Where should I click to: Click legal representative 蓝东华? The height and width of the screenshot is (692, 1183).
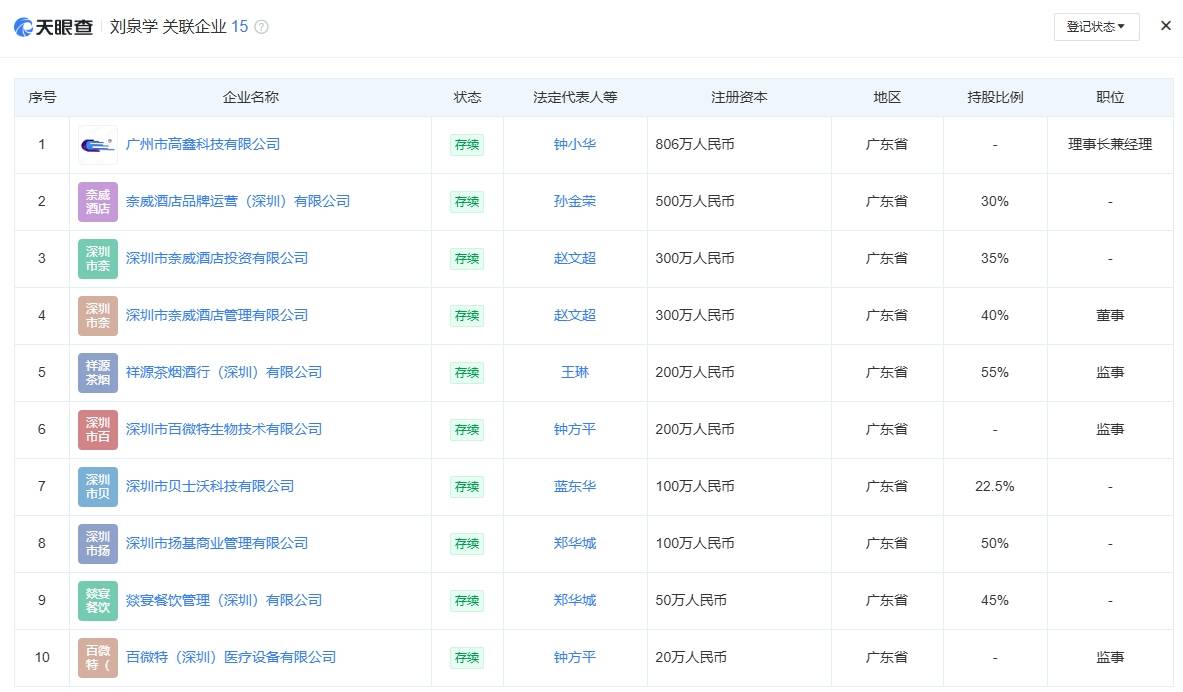(575, 486)
